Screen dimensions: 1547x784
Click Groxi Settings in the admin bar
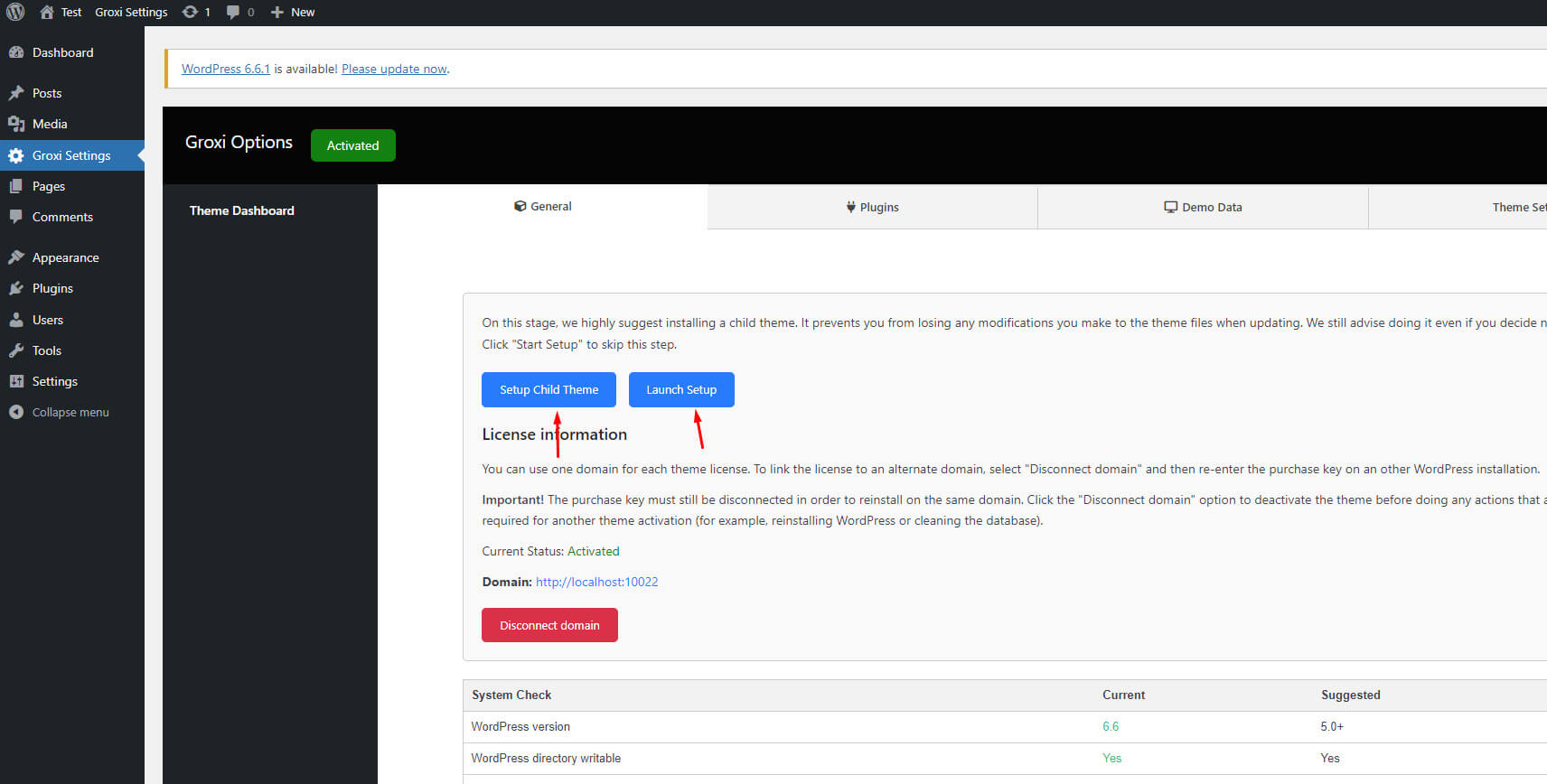(x=131, y=12)
